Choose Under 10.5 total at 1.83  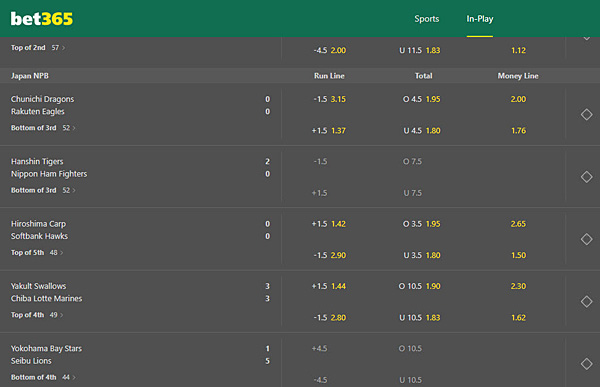click(x=420, y=318)
